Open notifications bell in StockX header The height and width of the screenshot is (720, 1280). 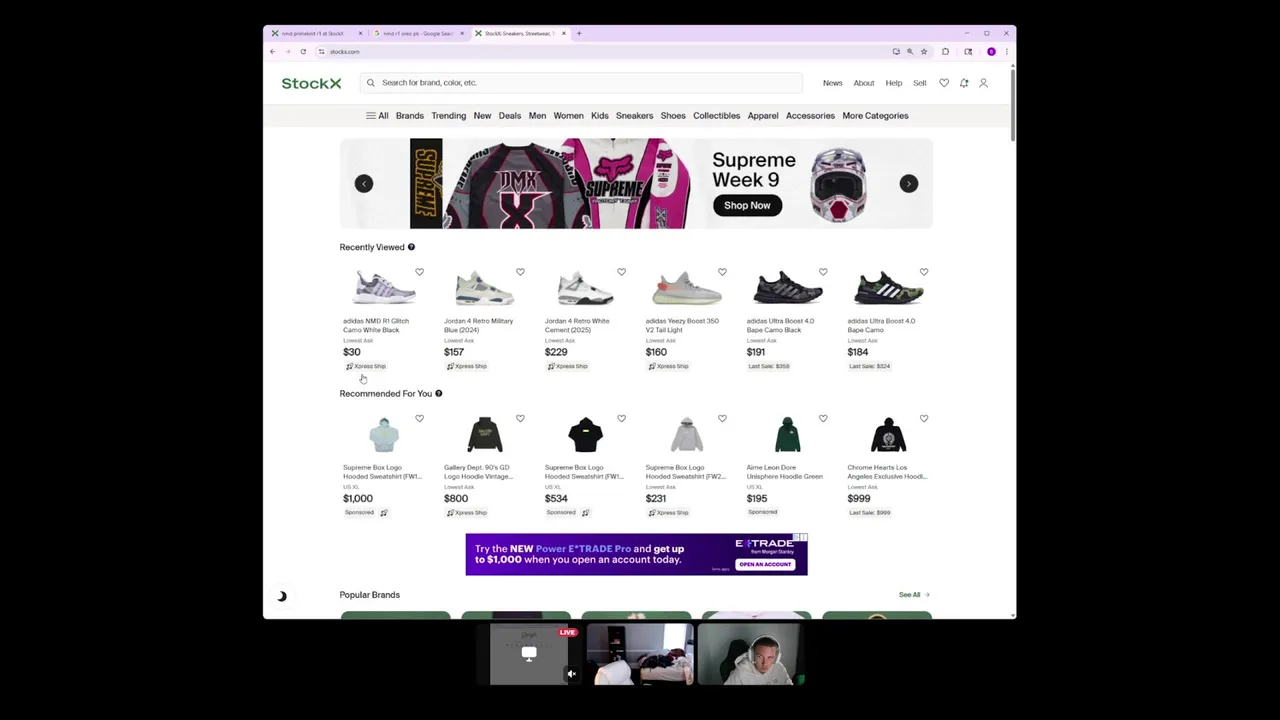964,83
